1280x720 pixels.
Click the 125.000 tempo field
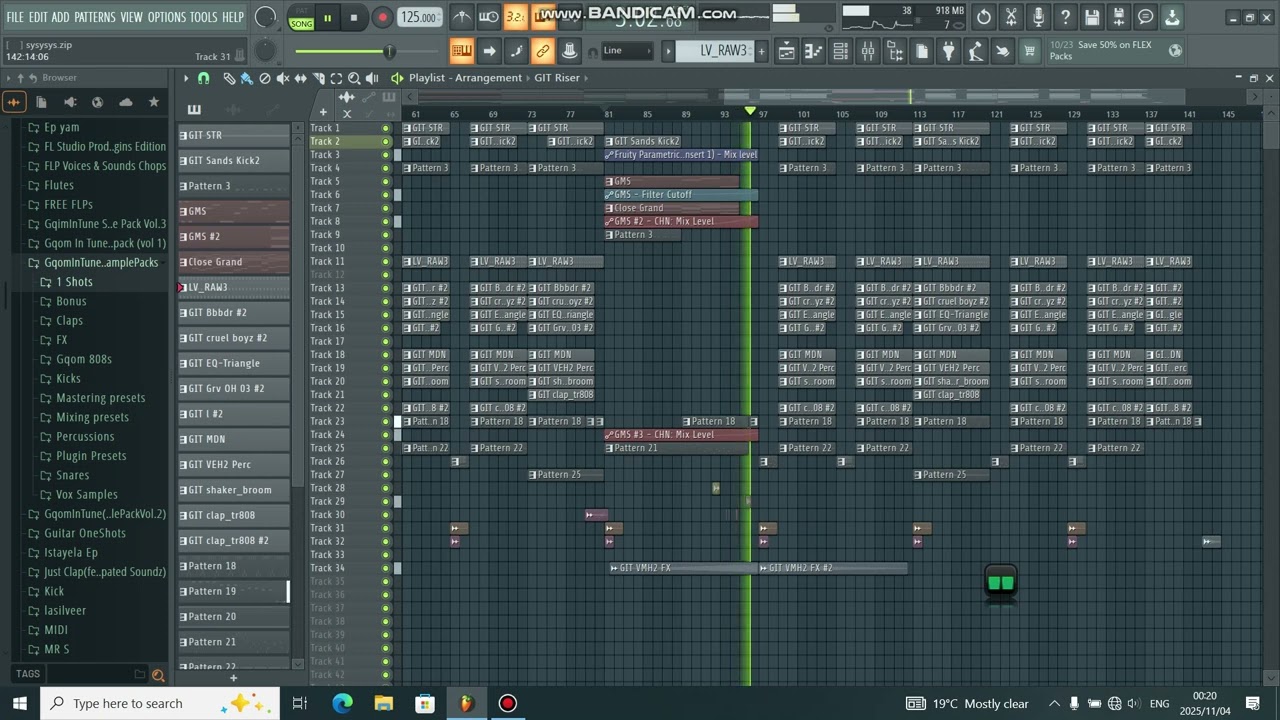(x=419, y=18)
